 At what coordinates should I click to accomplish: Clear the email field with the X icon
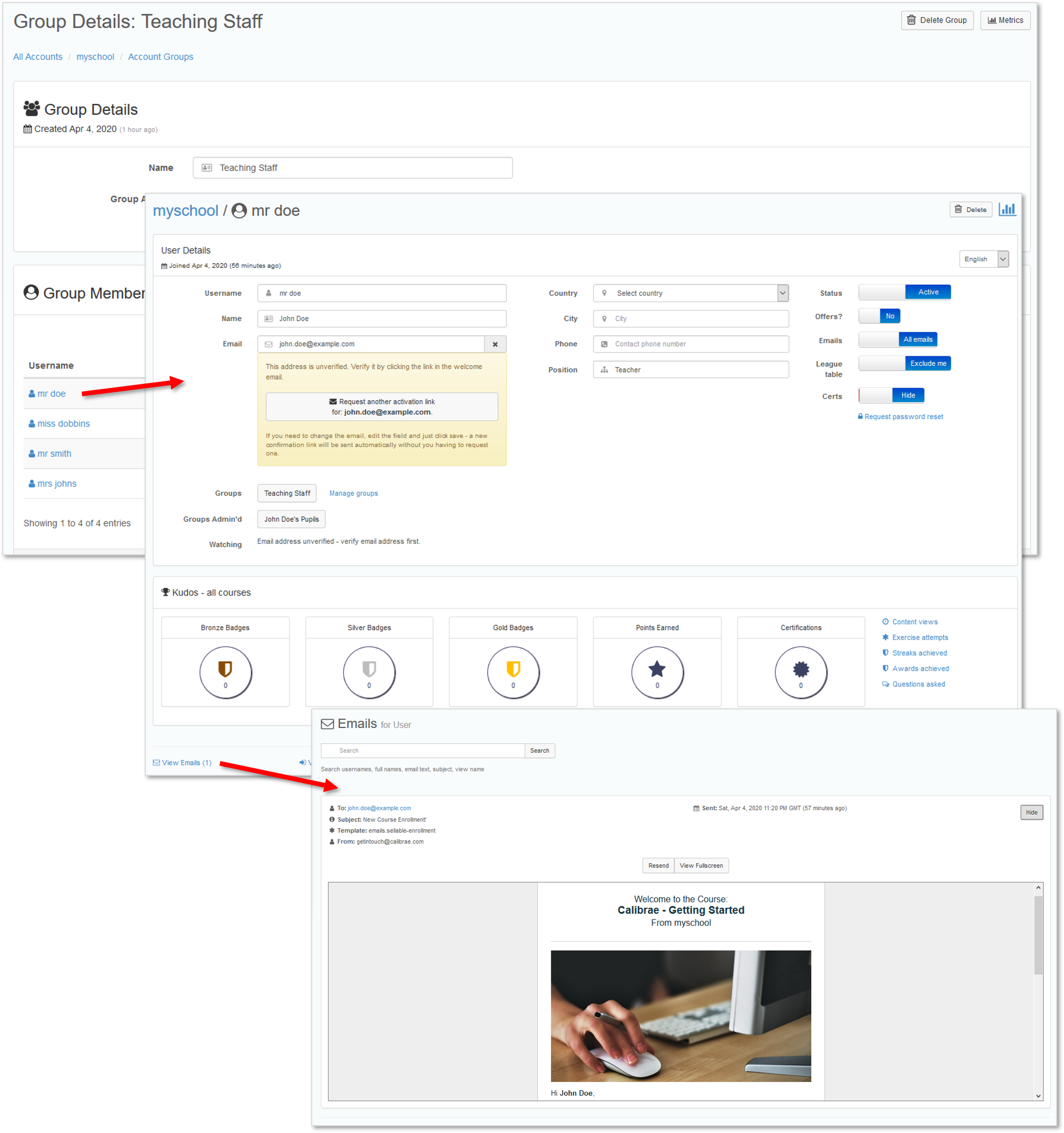tap(495, 344)
